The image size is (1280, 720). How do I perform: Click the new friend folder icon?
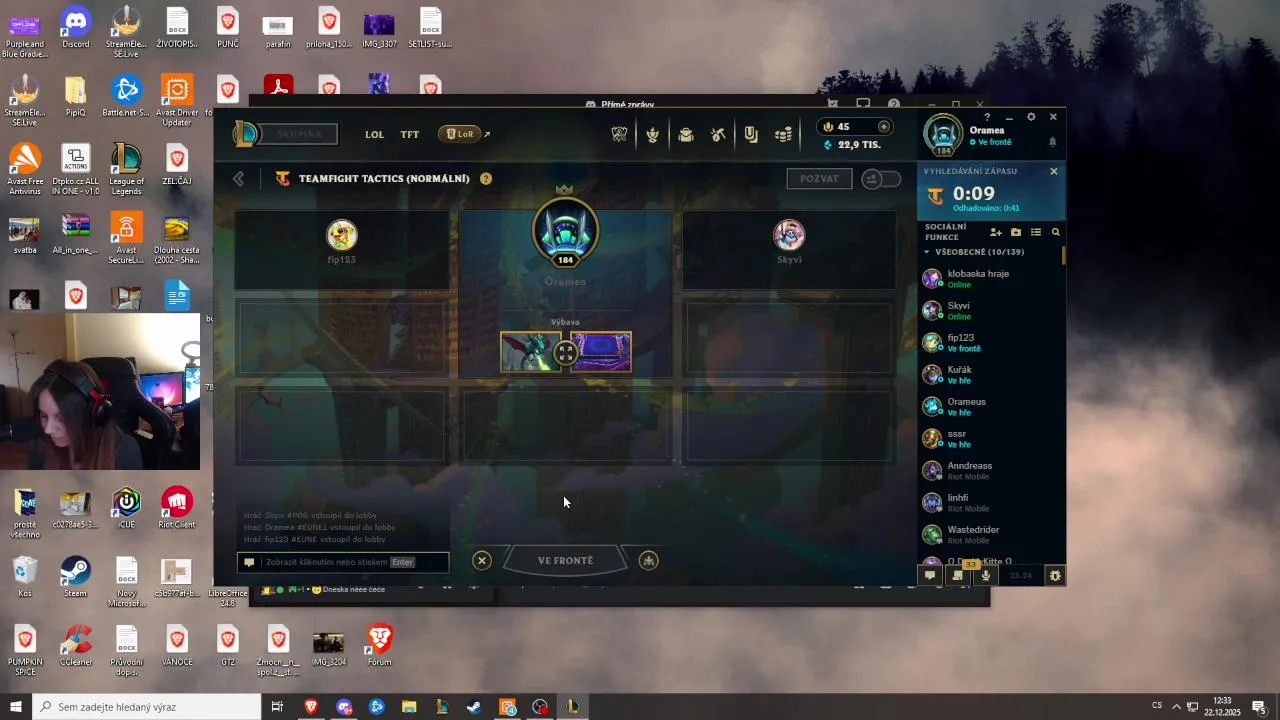tap(1016, 232)
